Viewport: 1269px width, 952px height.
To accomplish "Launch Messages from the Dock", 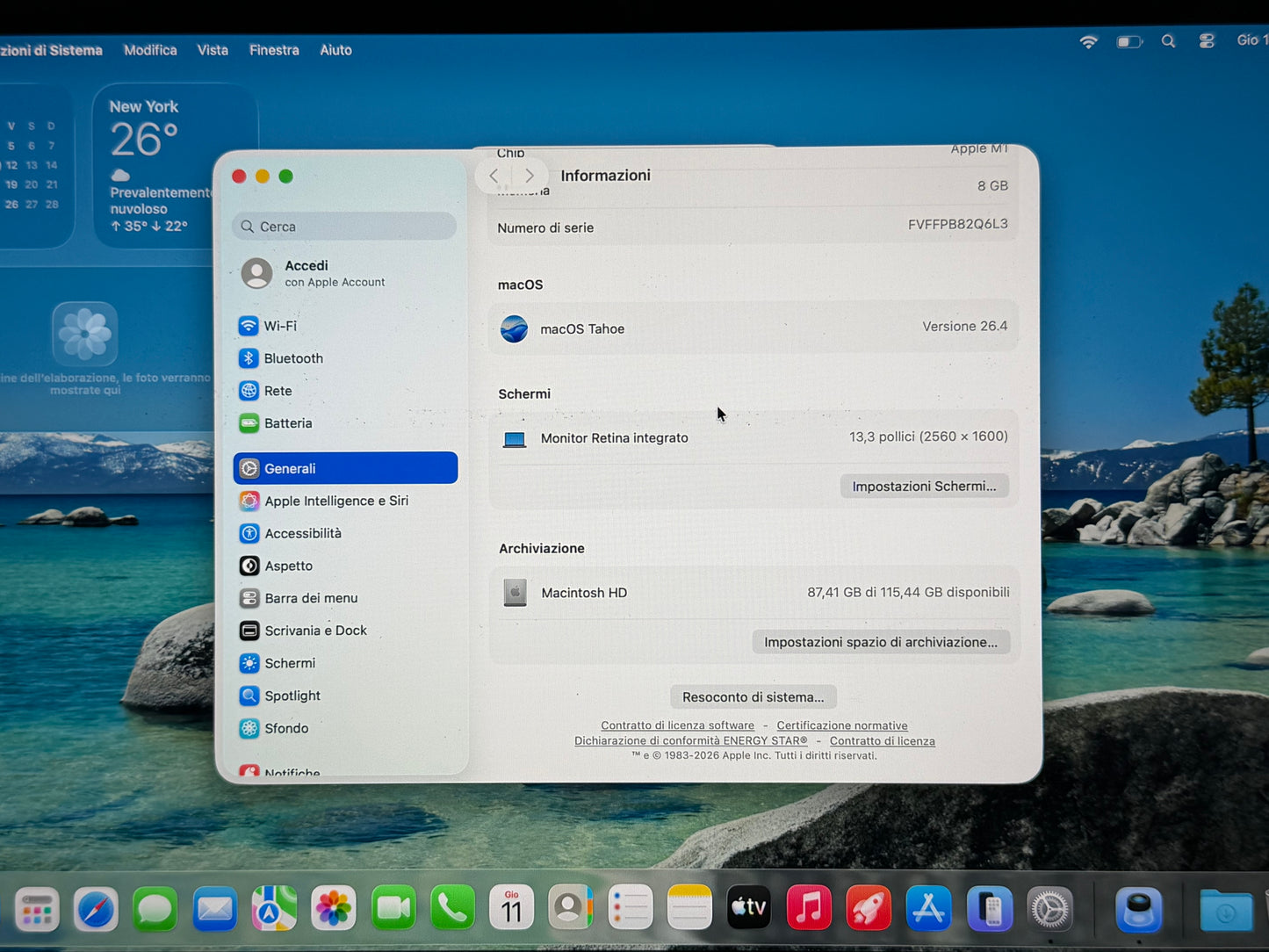I will pyautogui.click(x=155, y=909).
